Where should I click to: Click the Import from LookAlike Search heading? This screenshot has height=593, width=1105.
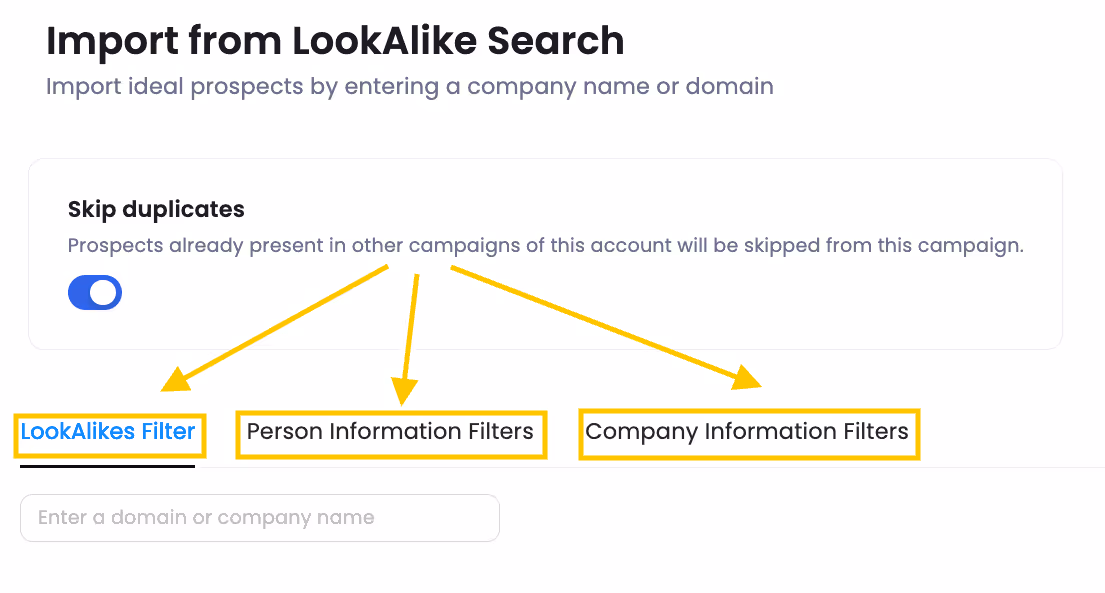click(334, 41)
